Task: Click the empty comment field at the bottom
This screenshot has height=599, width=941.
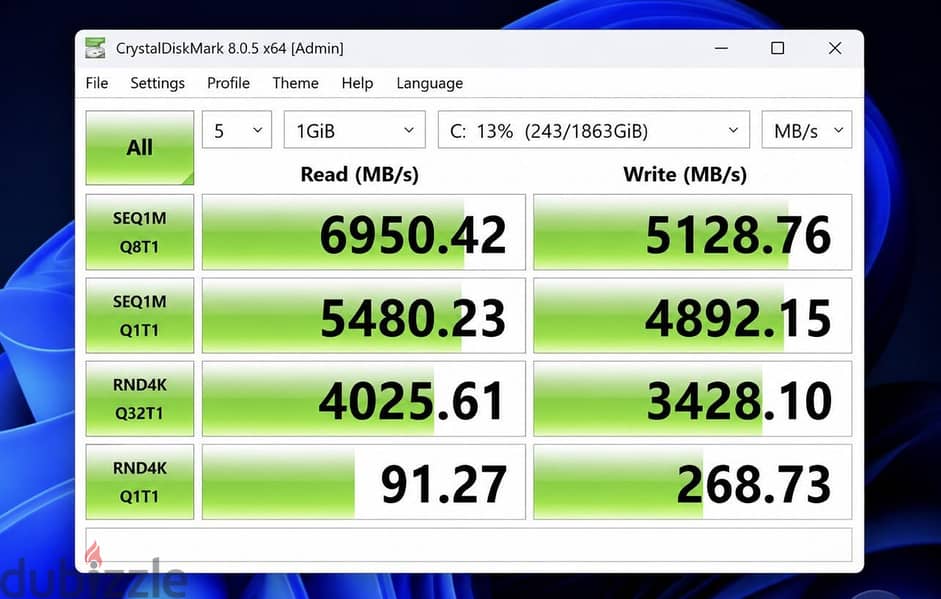Action: 469,545
